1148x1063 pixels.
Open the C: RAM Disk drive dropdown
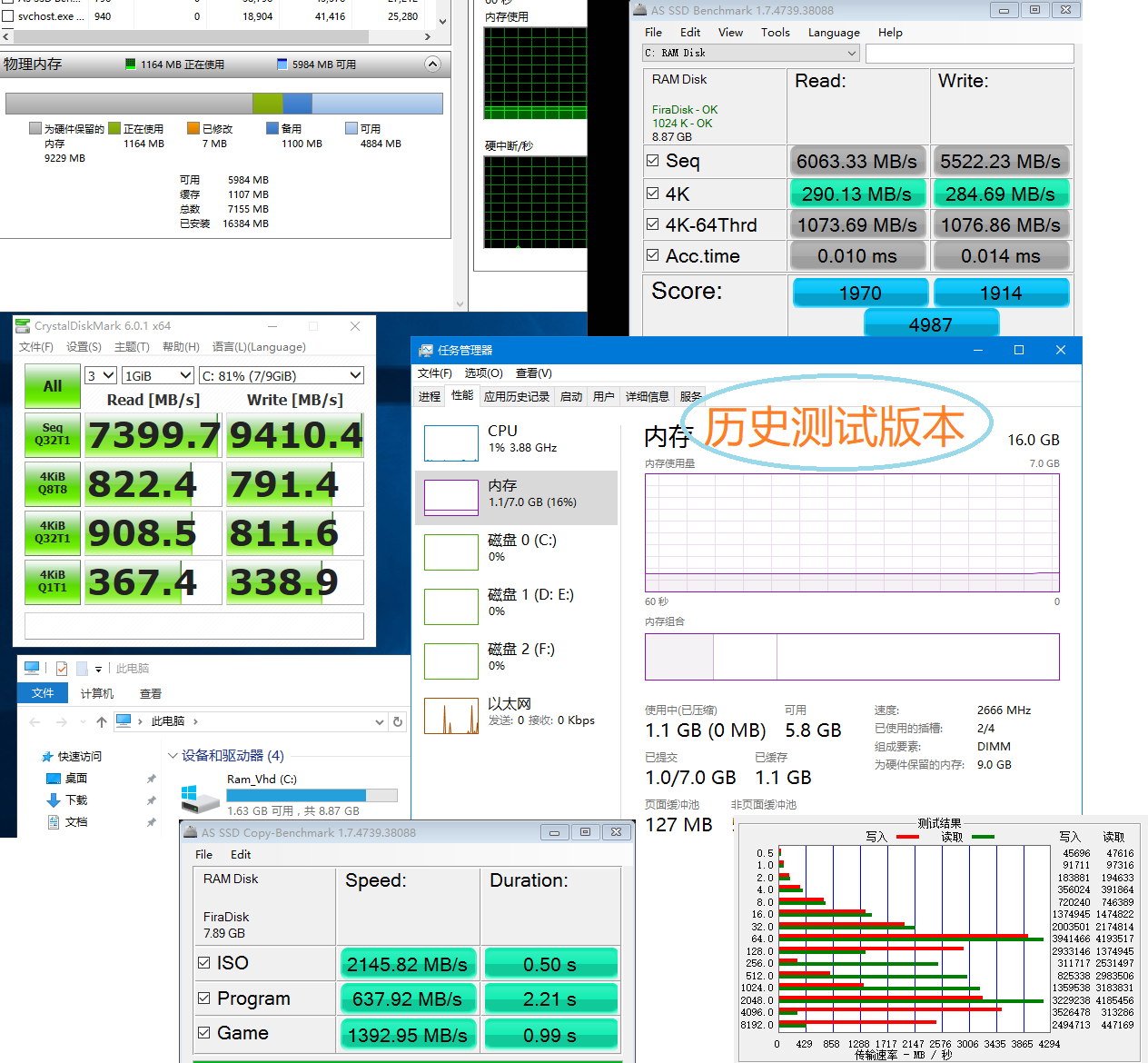coord(750,54)
